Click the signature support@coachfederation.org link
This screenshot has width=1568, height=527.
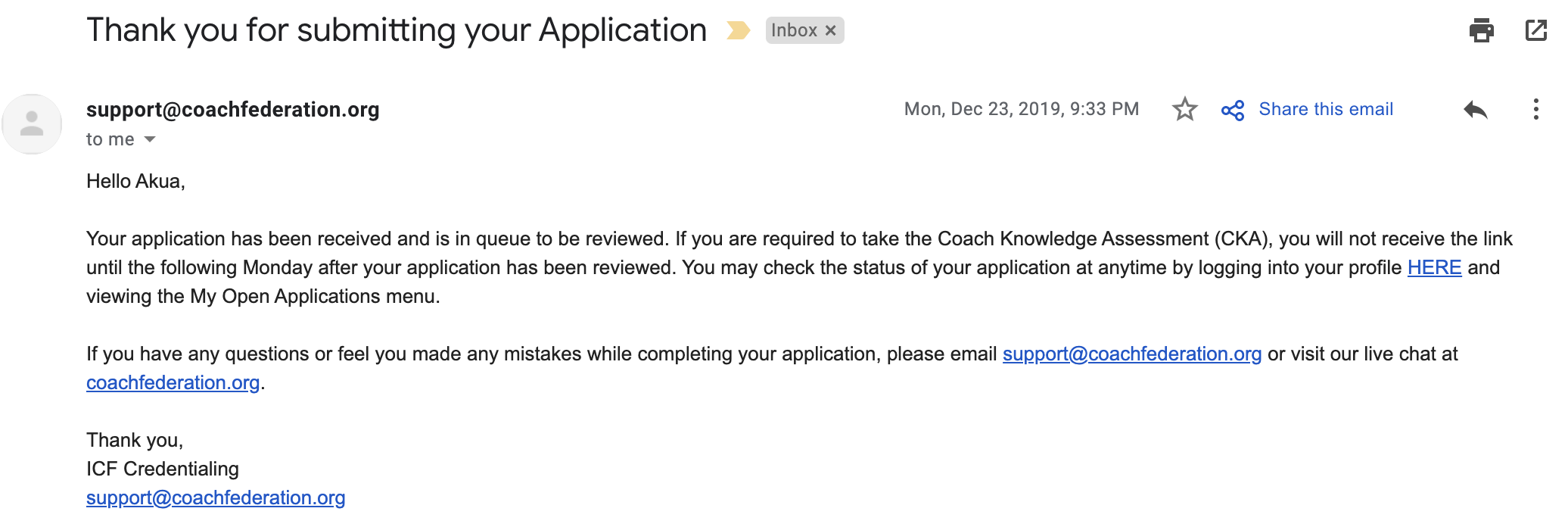pos(216,497)
